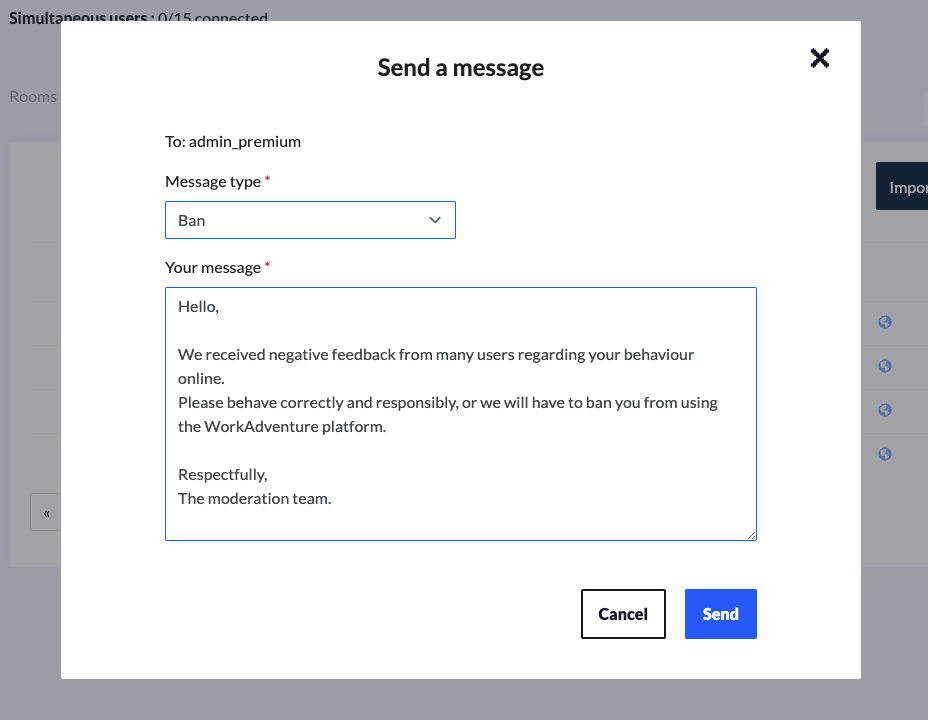Click the globe icon on the third room row
928x720 pixels.
(x=884, y=410)
